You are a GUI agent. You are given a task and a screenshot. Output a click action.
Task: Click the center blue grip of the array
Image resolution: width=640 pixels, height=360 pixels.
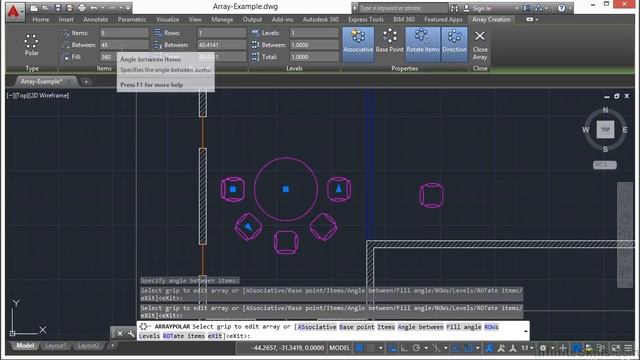click(286, 189)
